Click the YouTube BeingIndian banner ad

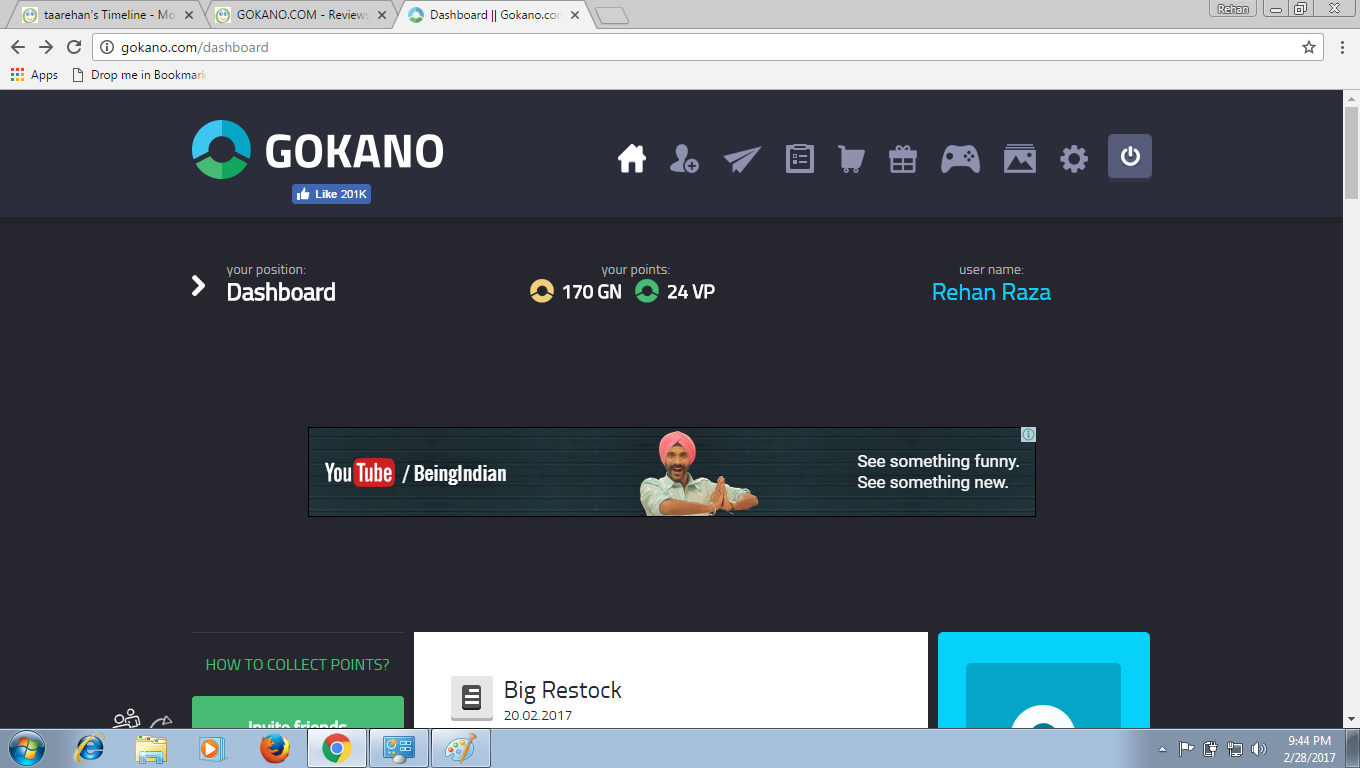671,472
